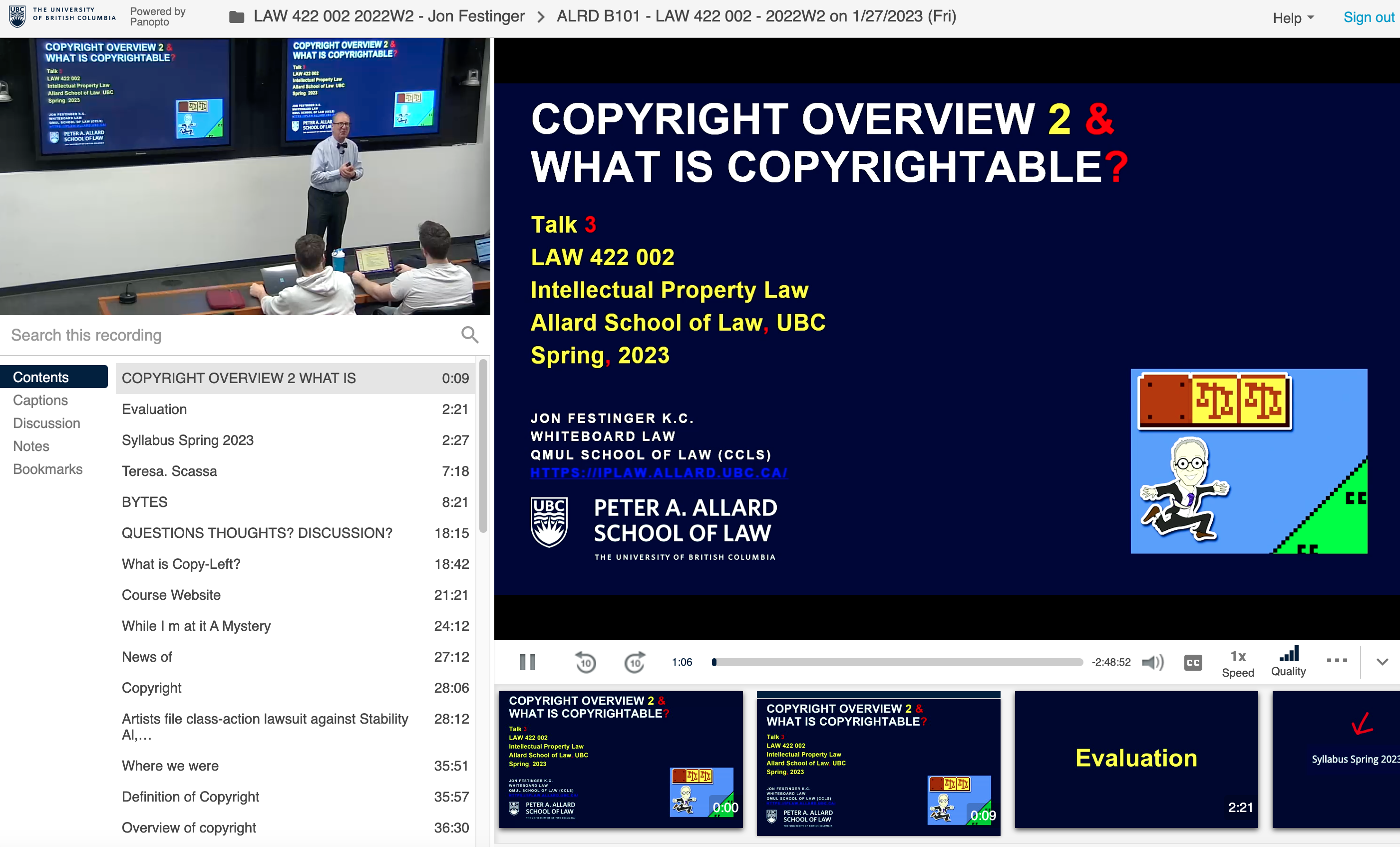Select the Bookmarks tab

pyautogui.click(x=48, y=469)
